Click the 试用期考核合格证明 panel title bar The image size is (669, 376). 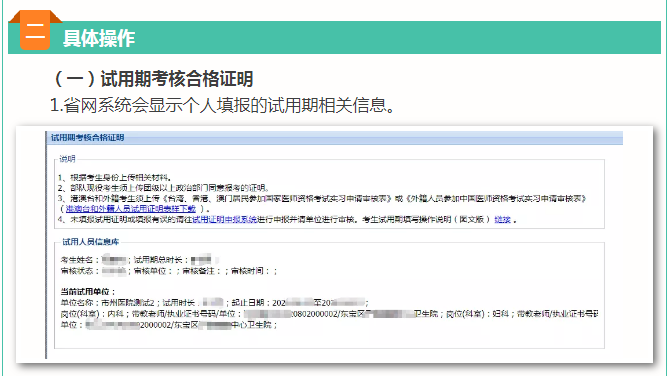pyautogui.click(x=334, y=137)
